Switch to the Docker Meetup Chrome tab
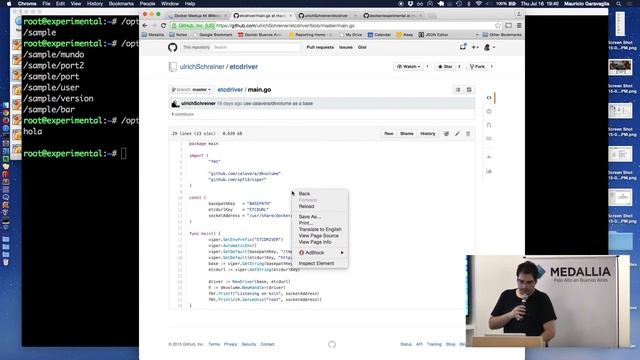 [197, 16]
